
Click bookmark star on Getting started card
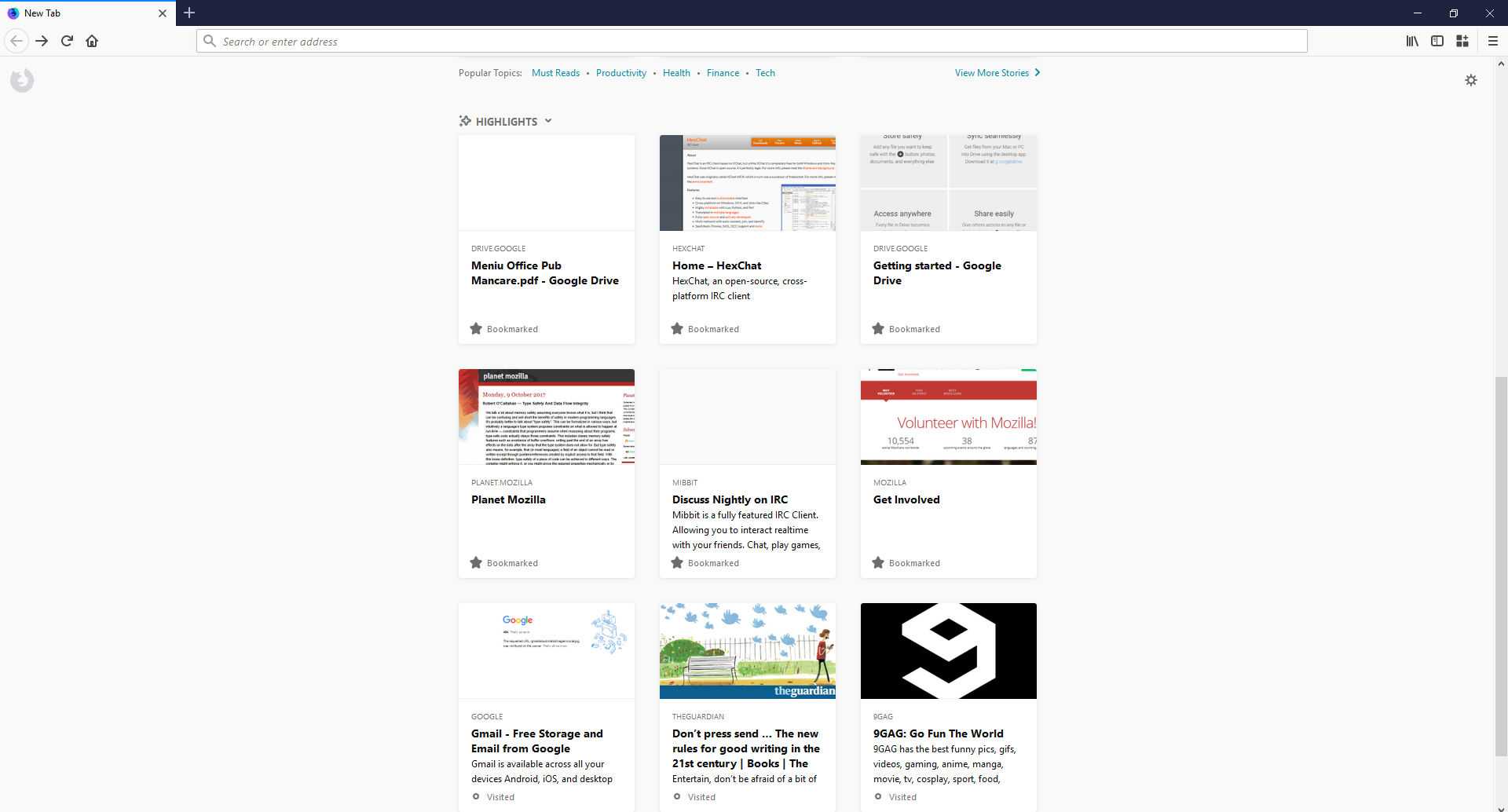(878, 329)
